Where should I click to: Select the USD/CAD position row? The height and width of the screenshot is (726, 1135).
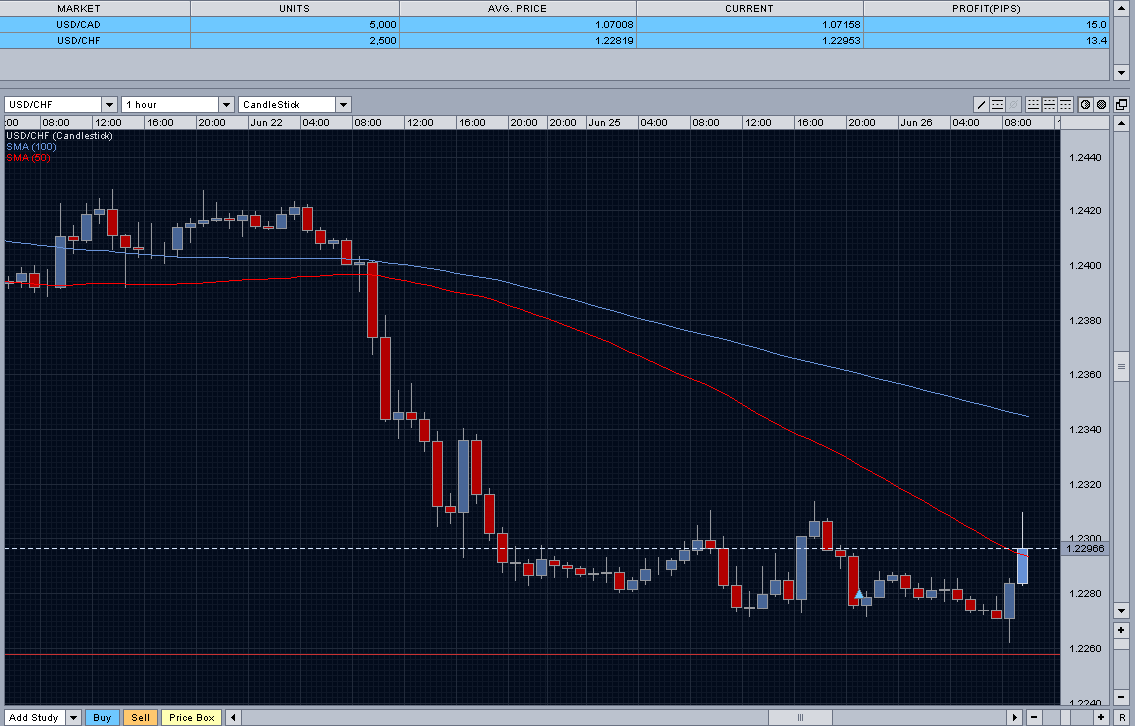pyautogui.click(x=554, y=25)
